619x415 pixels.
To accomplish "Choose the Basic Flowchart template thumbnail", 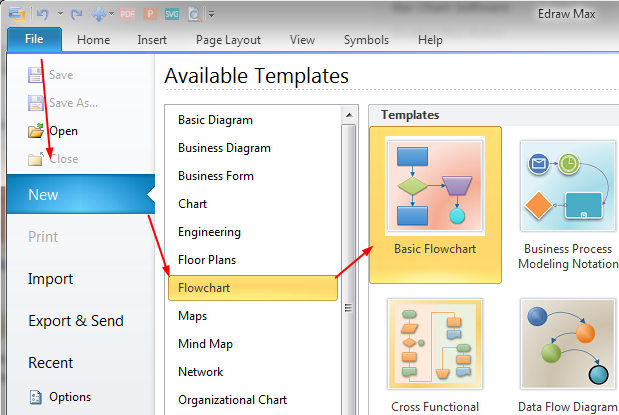I will tap(435, 186).
